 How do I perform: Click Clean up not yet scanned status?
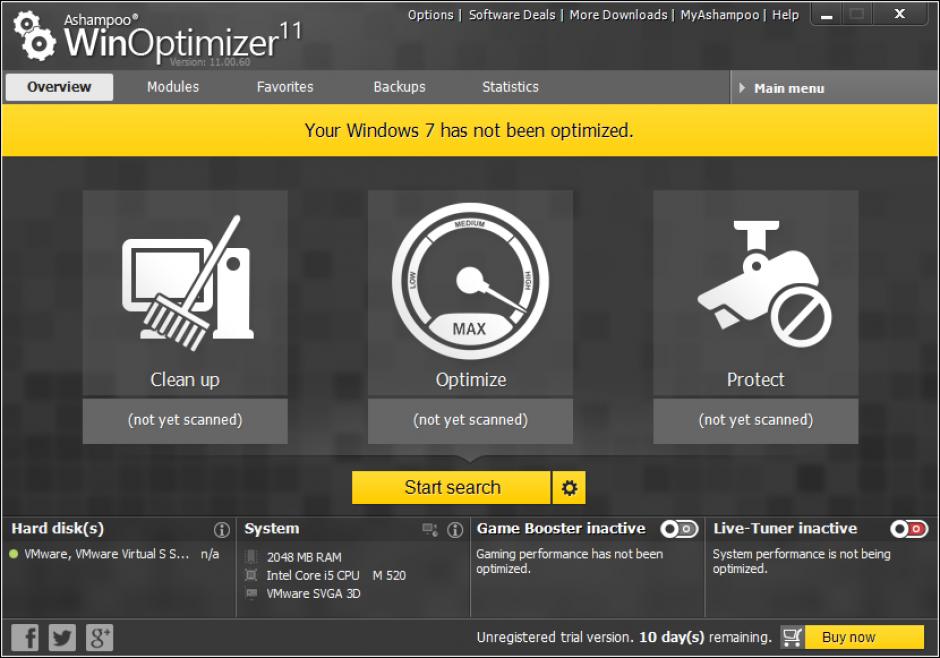185,421
